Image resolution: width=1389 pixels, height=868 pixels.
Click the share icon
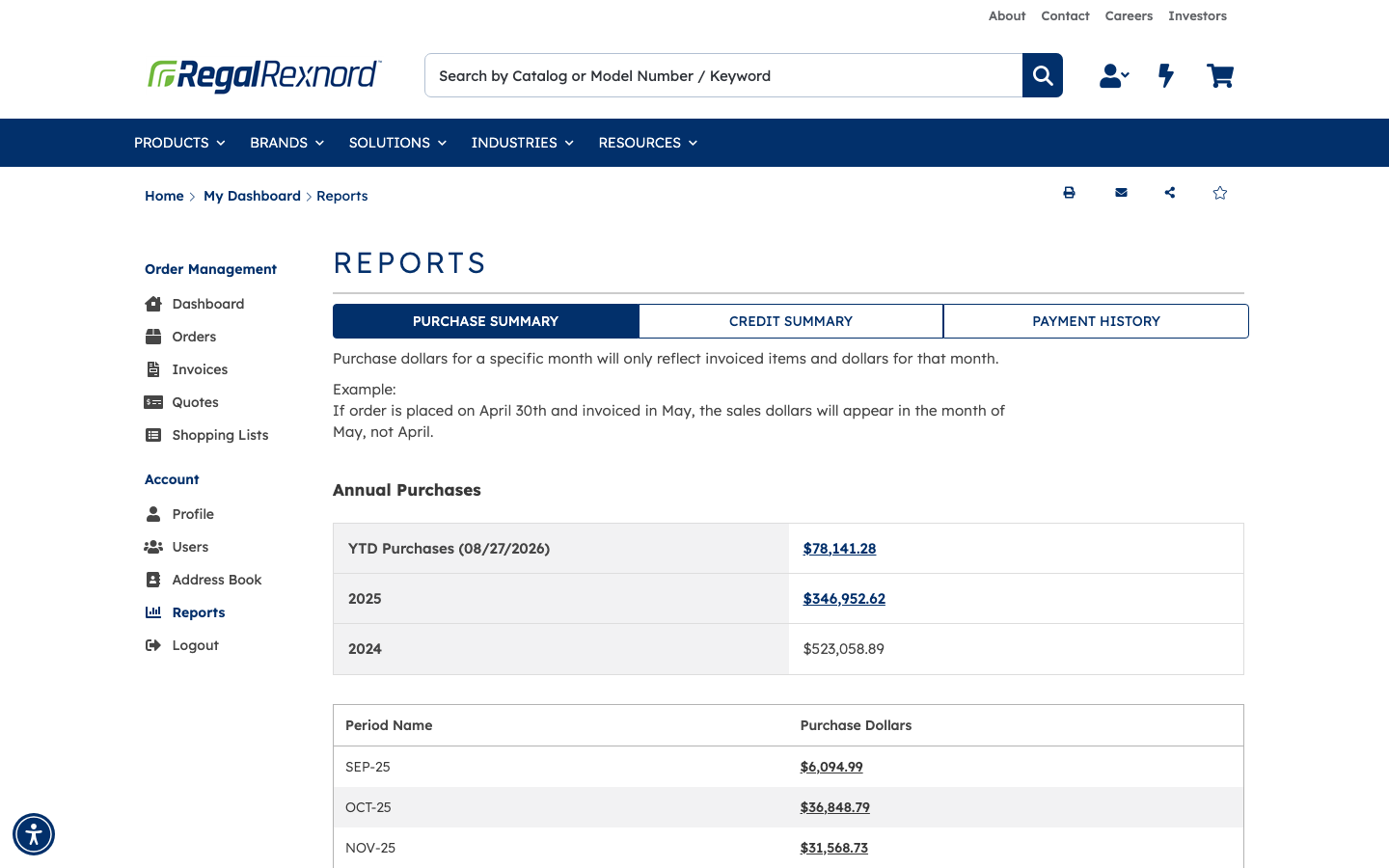click(1170, 193)
